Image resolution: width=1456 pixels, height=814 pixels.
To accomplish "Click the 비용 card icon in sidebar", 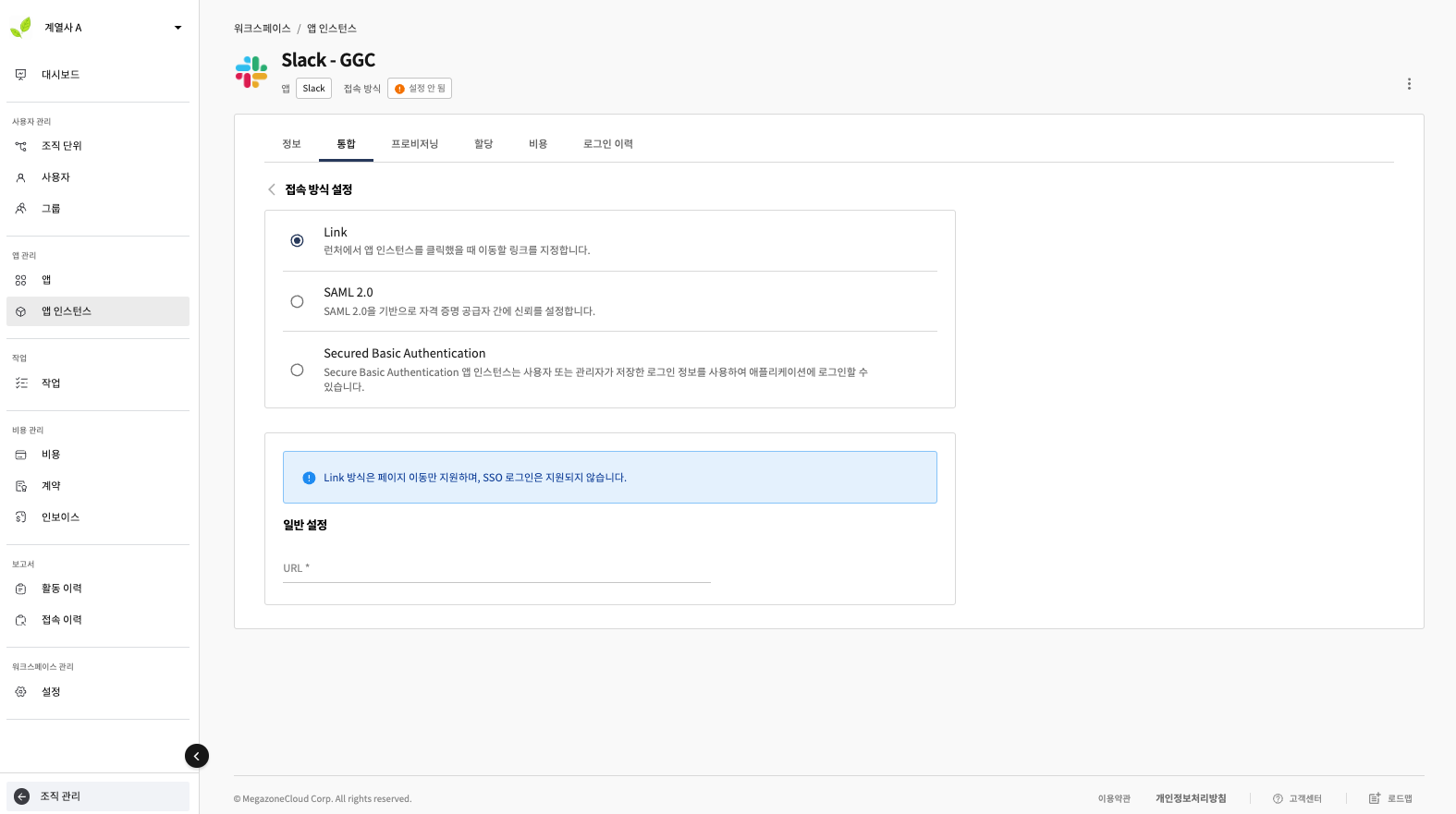I will [x=20, y=455].
